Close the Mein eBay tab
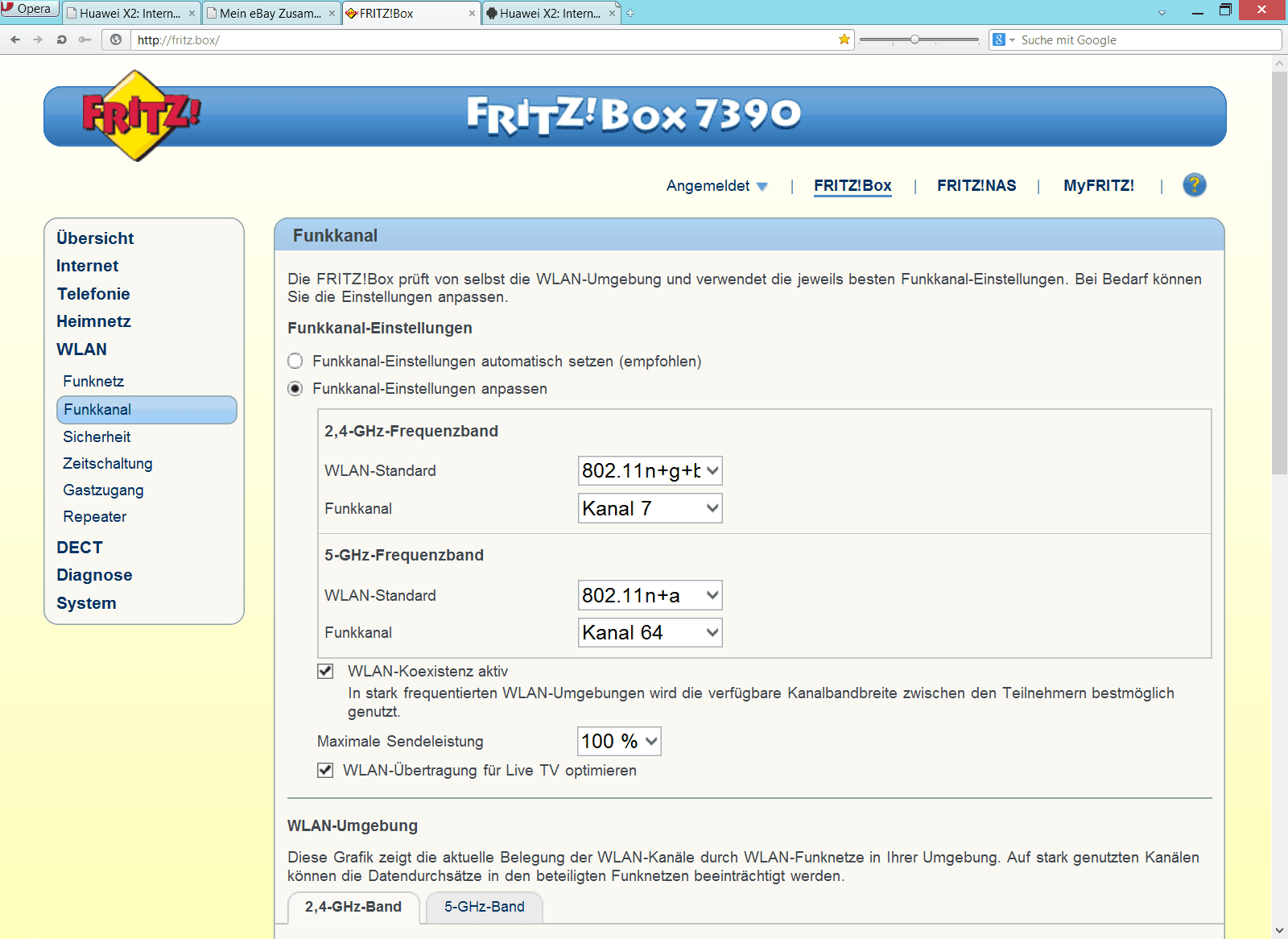 tap(332, 13)
